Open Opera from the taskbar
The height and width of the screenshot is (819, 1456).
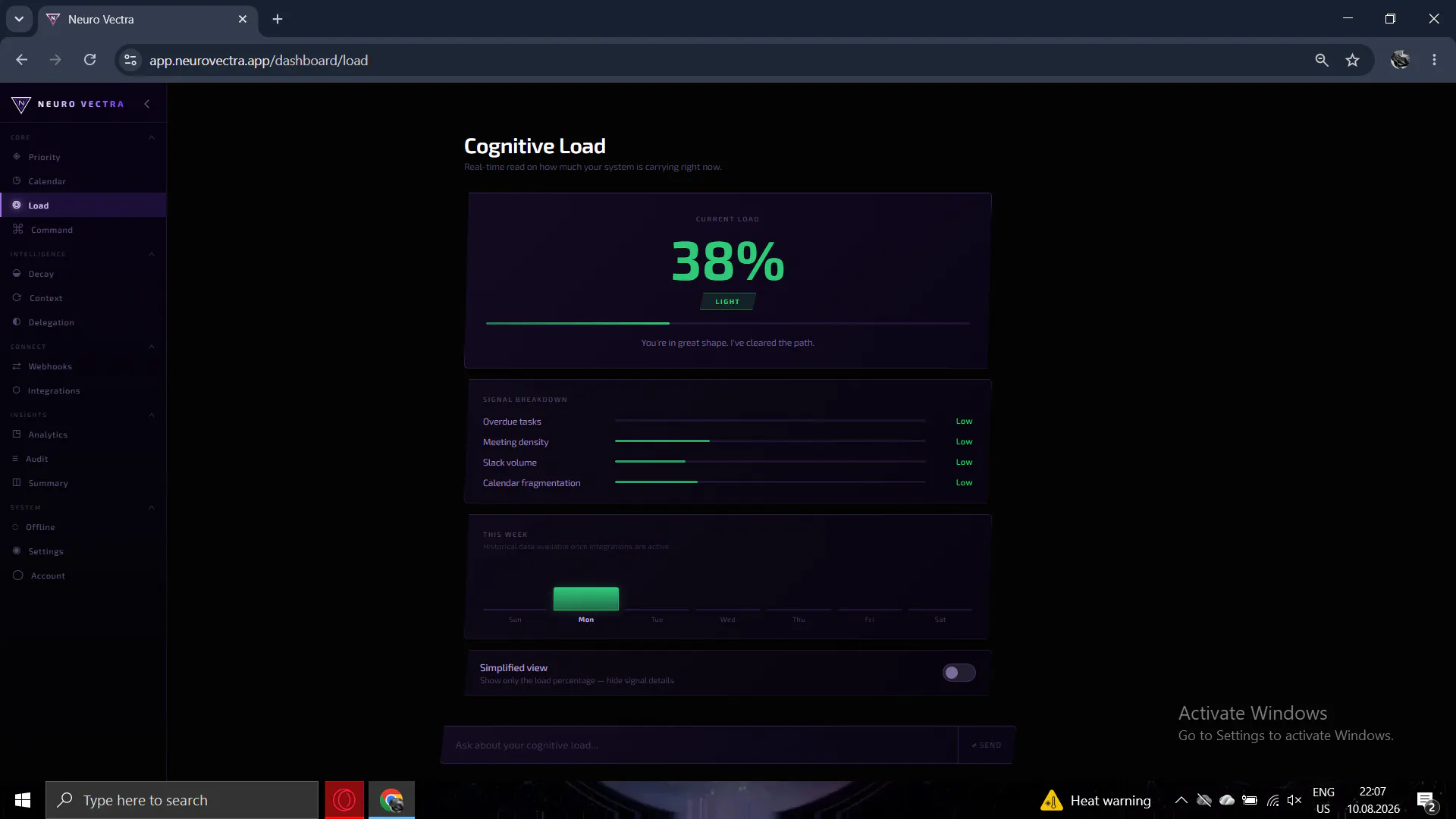point(344,800)
